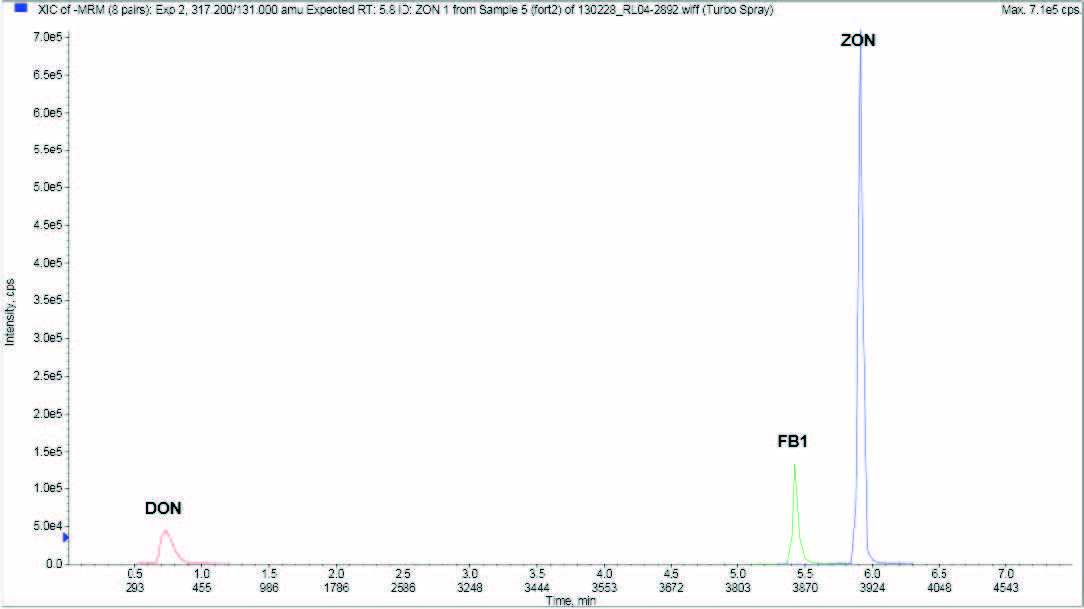The width and height of the screenshot is (1084, 609).
Task: Click the 6.5 min time tick label
Action: tap(940, 574)
